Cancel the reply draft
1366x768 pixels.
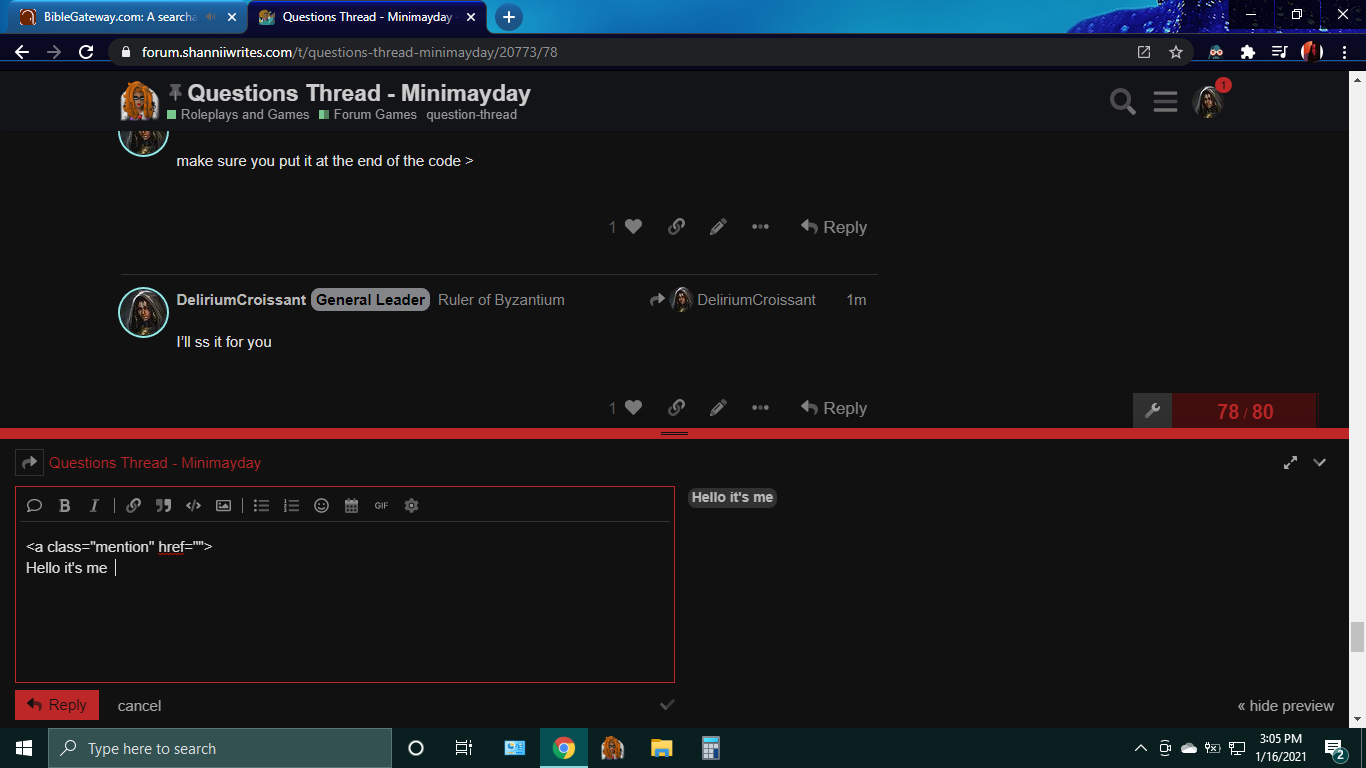(x=139, y=706)
